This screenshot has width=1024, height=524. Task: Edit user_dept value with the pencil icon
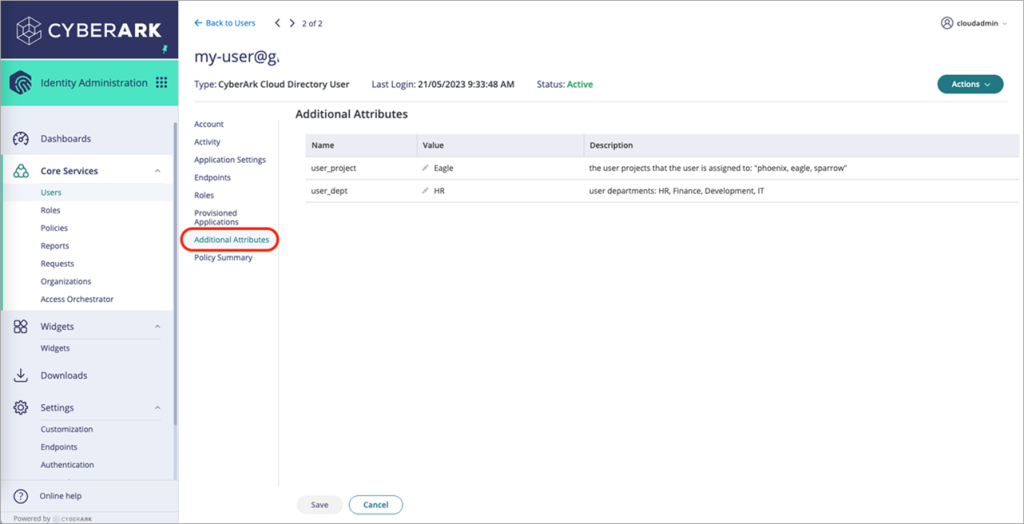(426, 191)
